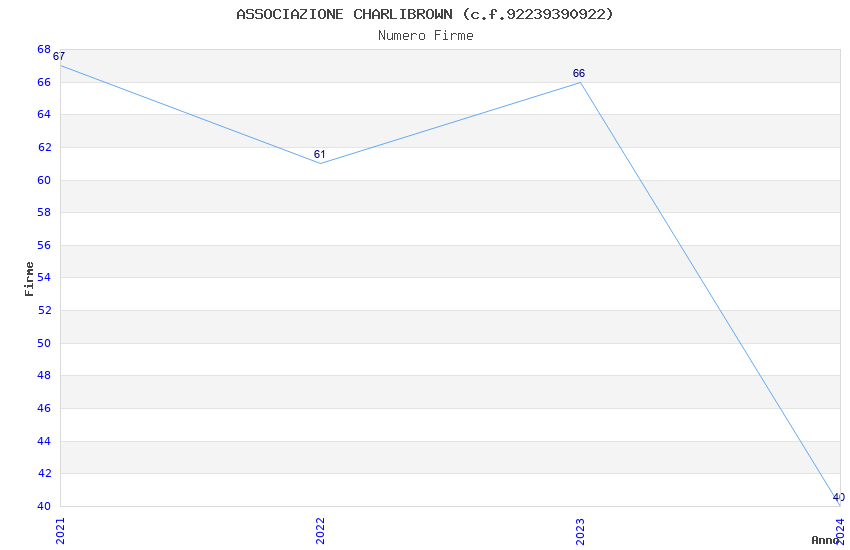850x550 pixels.
Task: Click the 2023 peak data point on the line
Action: (581, 82)
